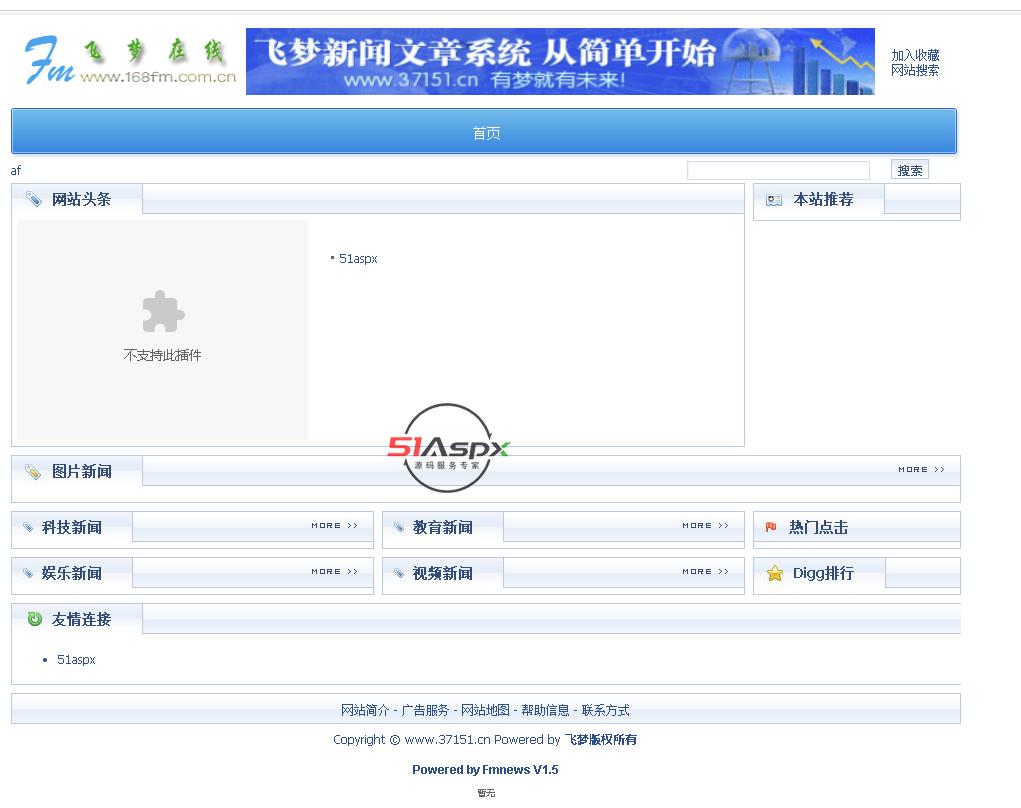Click the 教育新闻 section title

[x=443, y=527]
